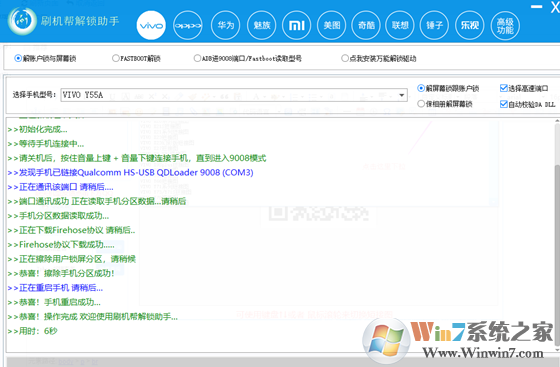Screen dimensions: 560x367
Task: Open the 奇酷 brand icon
Action: point(366,25)
